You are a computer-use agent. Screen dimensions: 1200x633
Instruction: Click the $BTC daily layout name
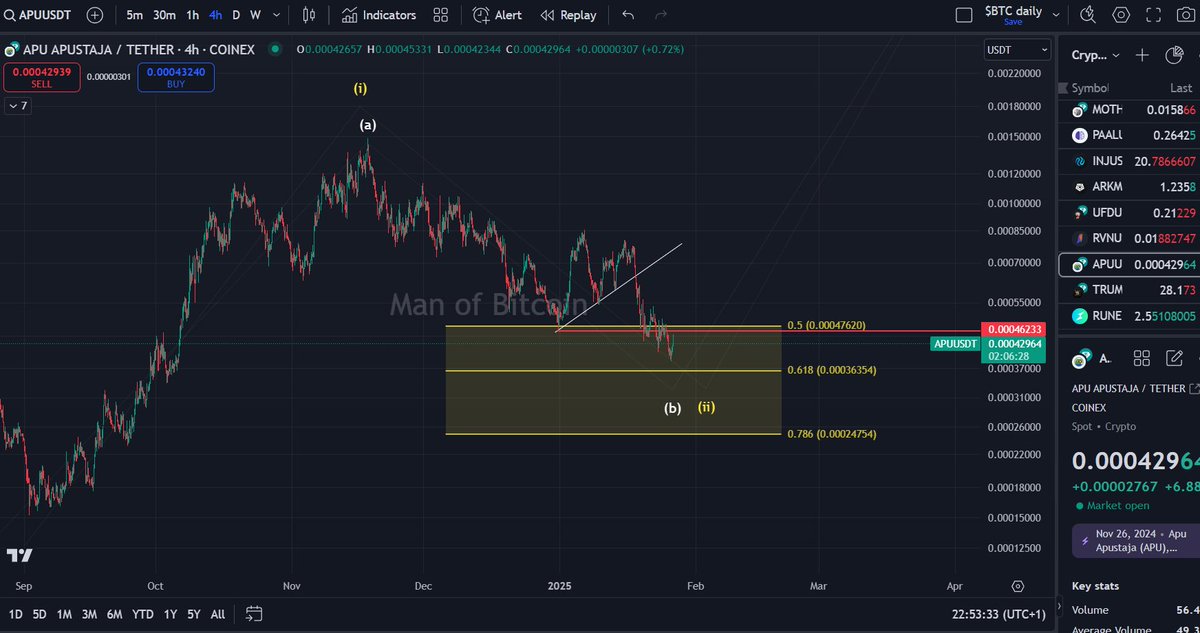coord(1013,12)
